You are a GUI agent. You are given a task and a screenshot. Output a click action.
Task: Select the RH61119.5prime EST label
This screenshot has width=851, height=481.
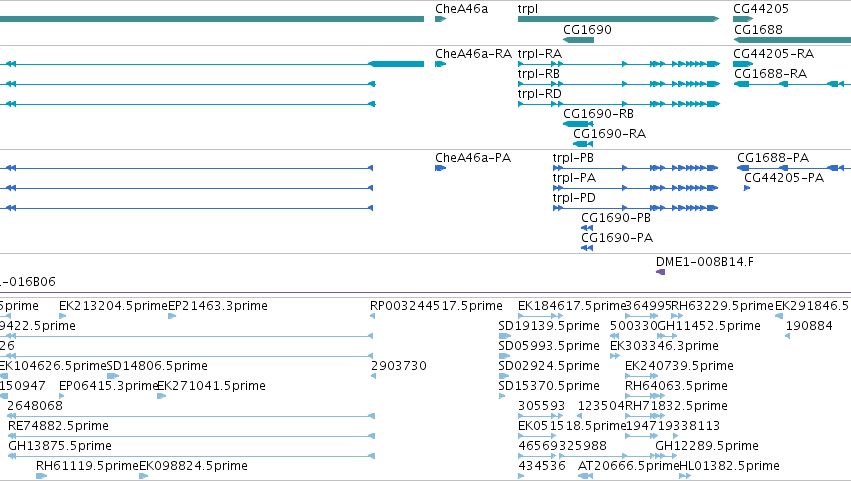(x=87, y=466)
